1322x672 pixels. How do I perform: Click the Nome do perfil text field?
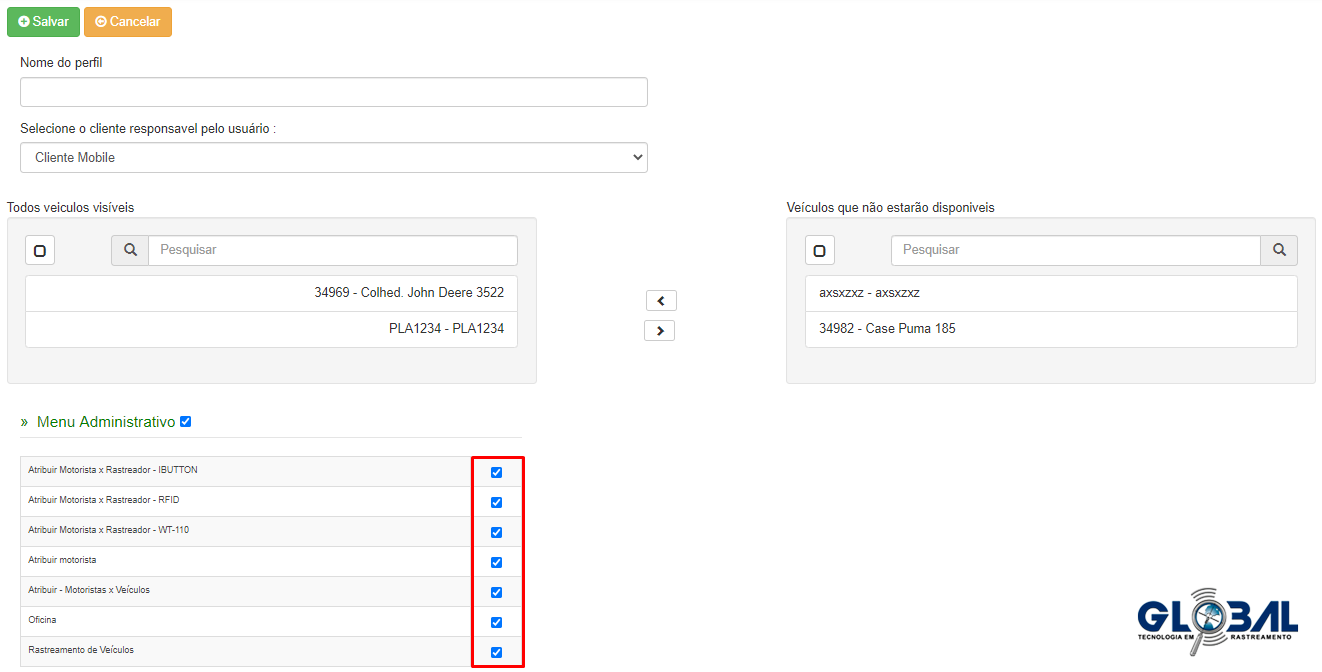tap(334, 92)
